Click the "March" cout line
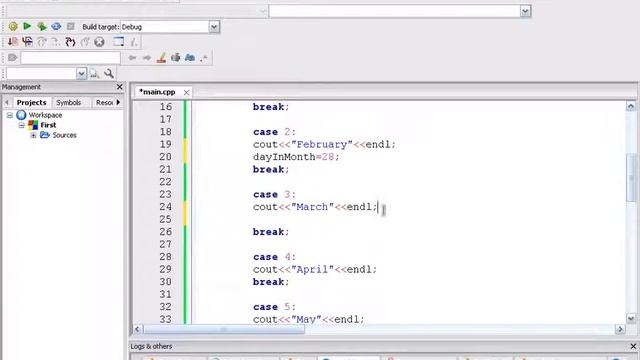This screenshot has height=360, width=640. (315, 207)
